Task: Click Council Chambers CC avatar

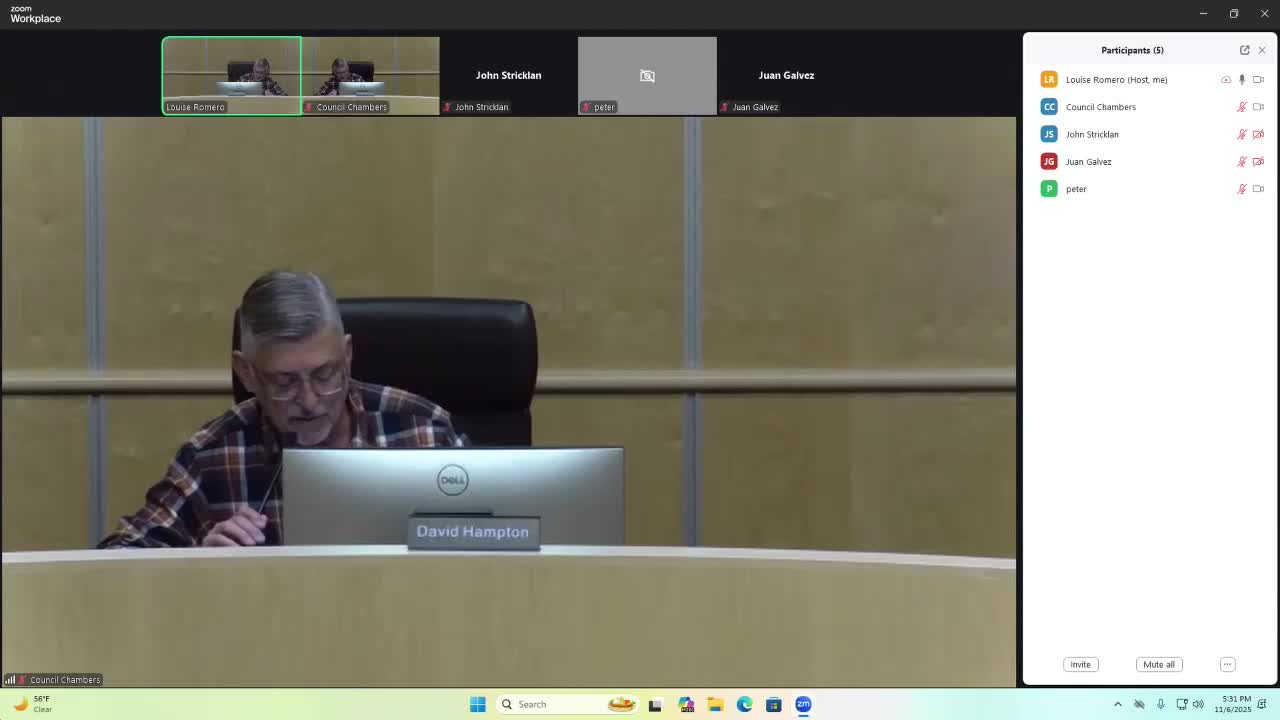Action: click(x=1049, y=107)
